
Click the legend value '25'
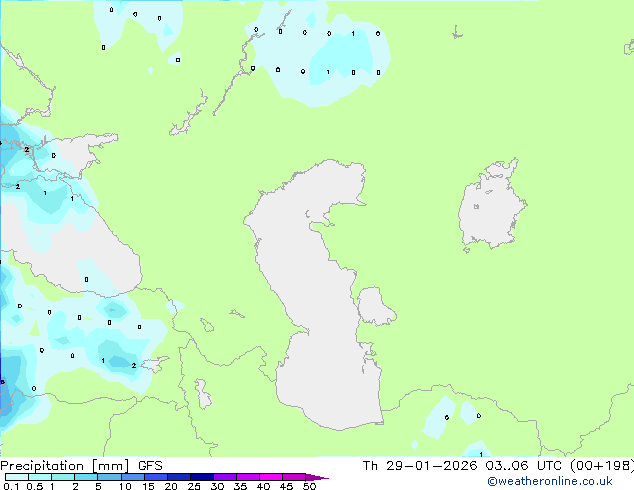coord(194,486)
